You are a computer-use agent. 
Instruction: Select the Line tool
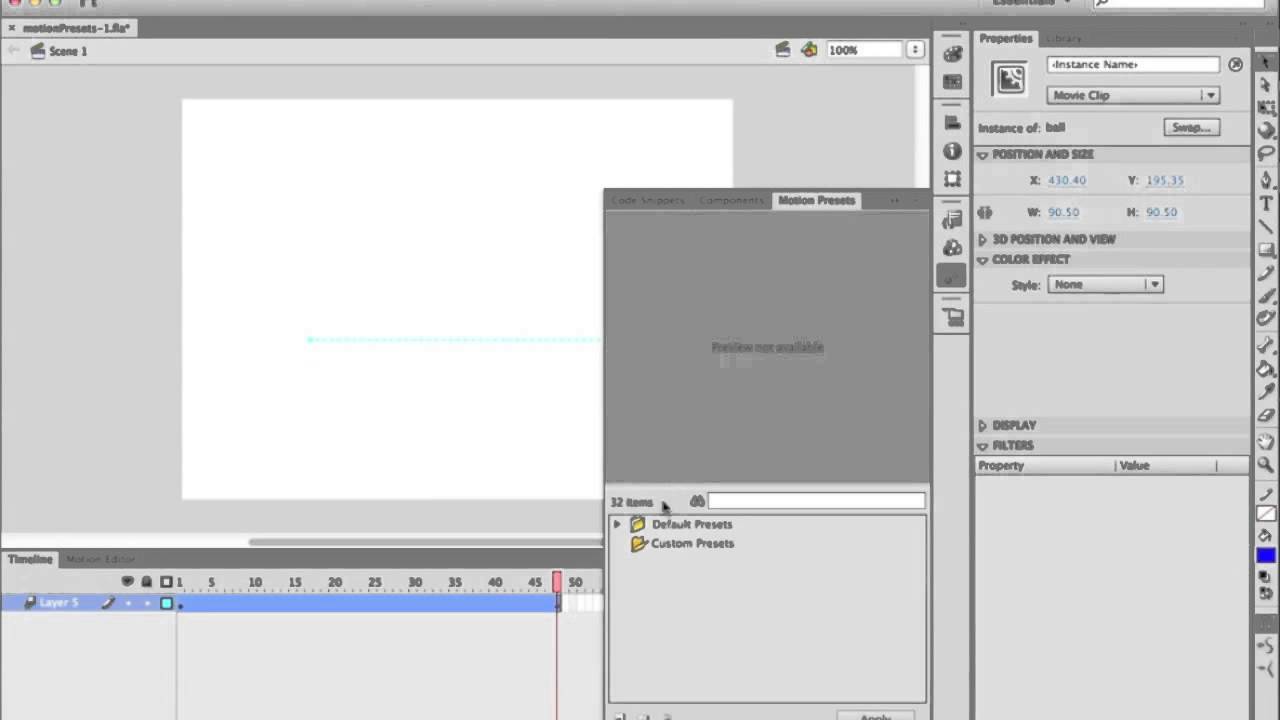[1266, 227]
